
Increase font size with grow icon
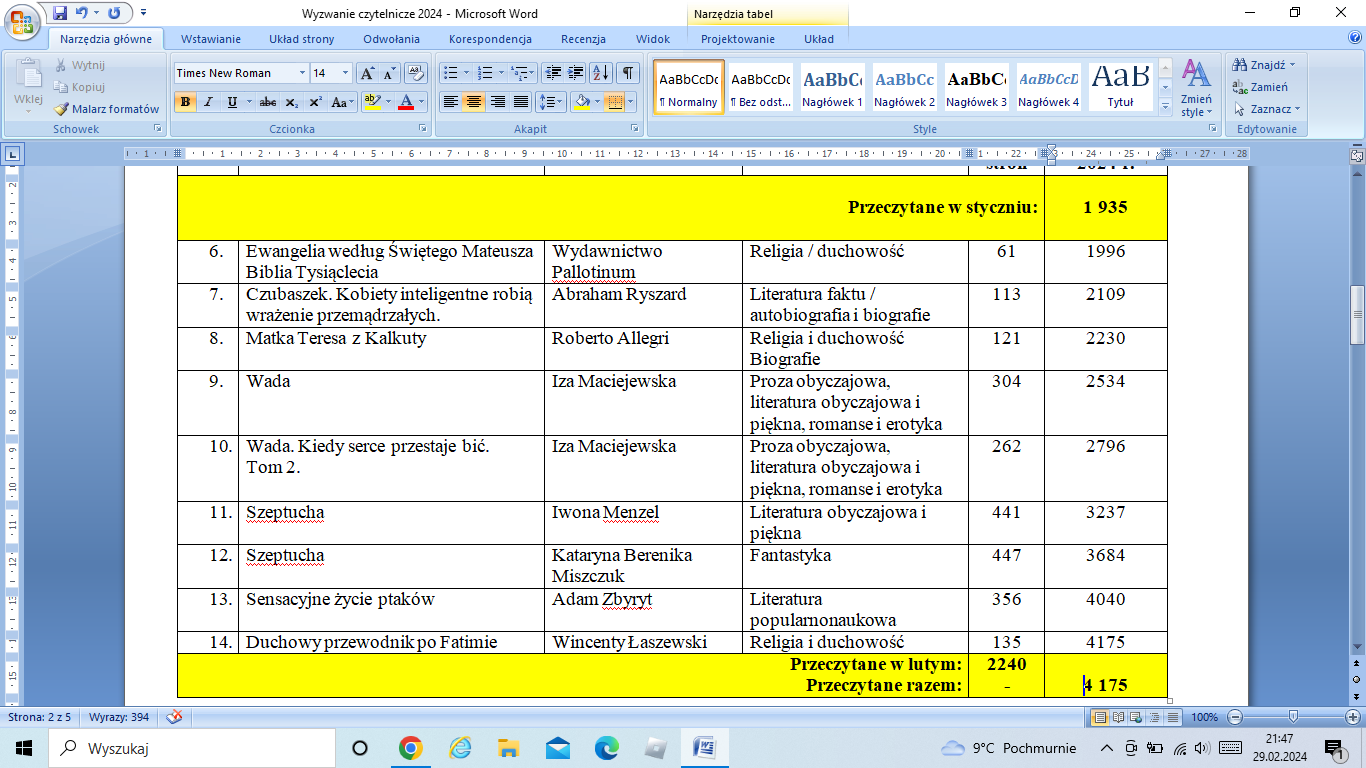click(x=367, y=73)
